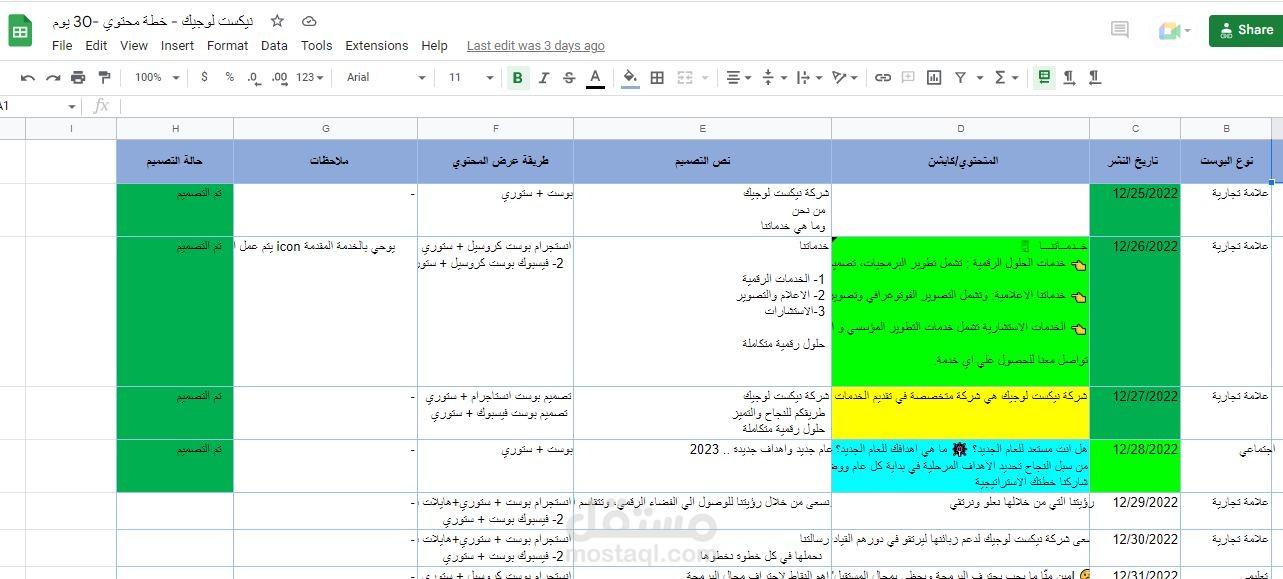This screenshot has width=1283, height=579.
Task: Select the 'تاريخ النشر' header cell
Action: click(1135, 161)
